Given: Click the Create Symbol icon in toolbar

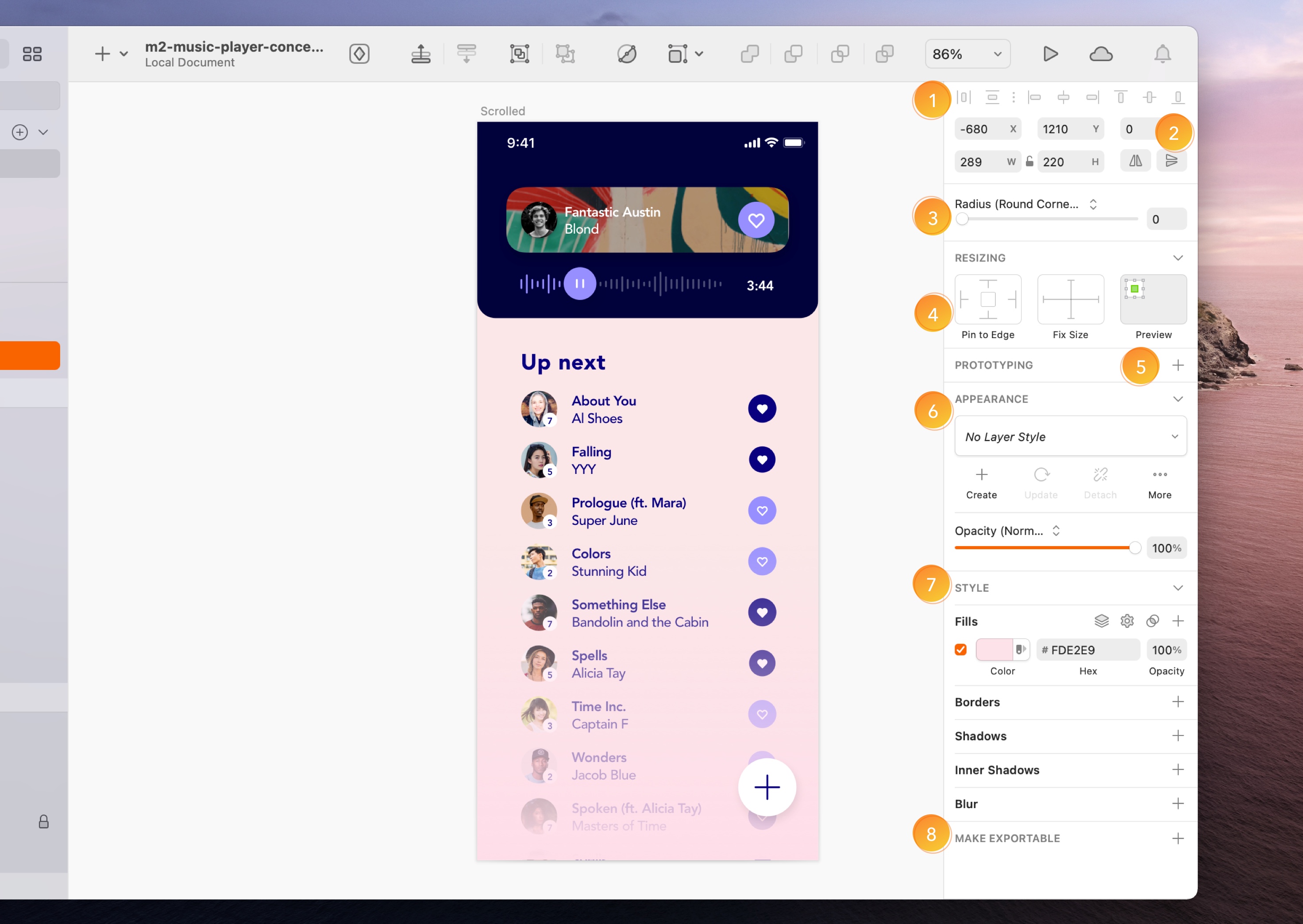Looking at the screenshot, I should [359, 54].
